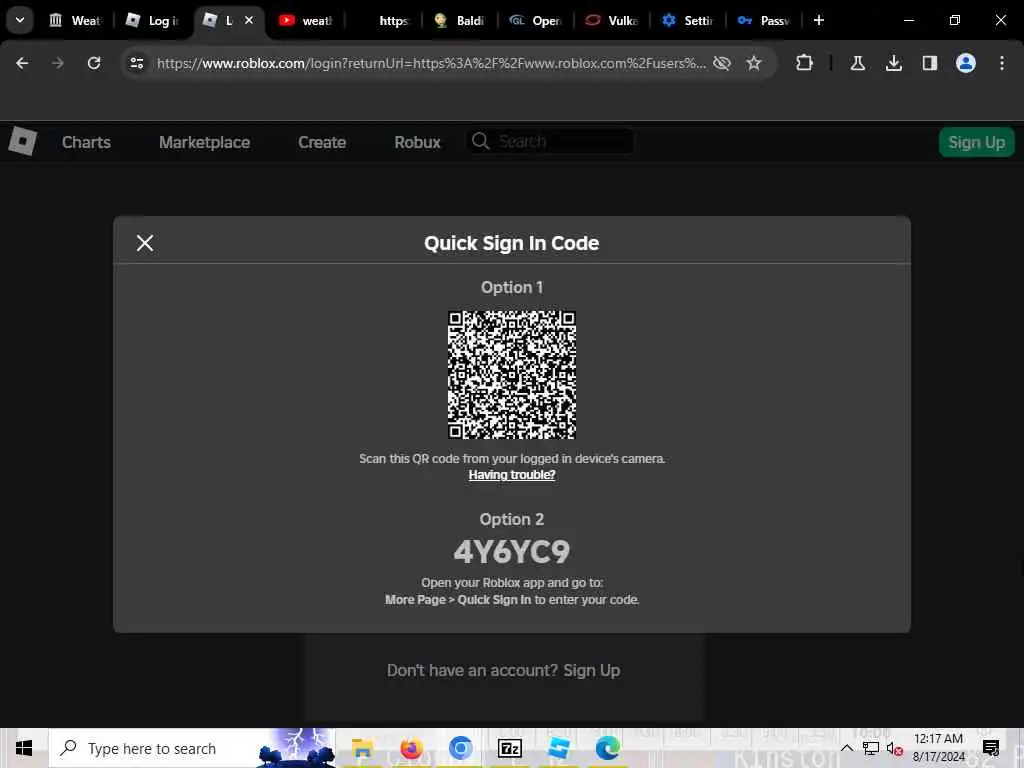Open the muted volume tray icon

(895, 748)
